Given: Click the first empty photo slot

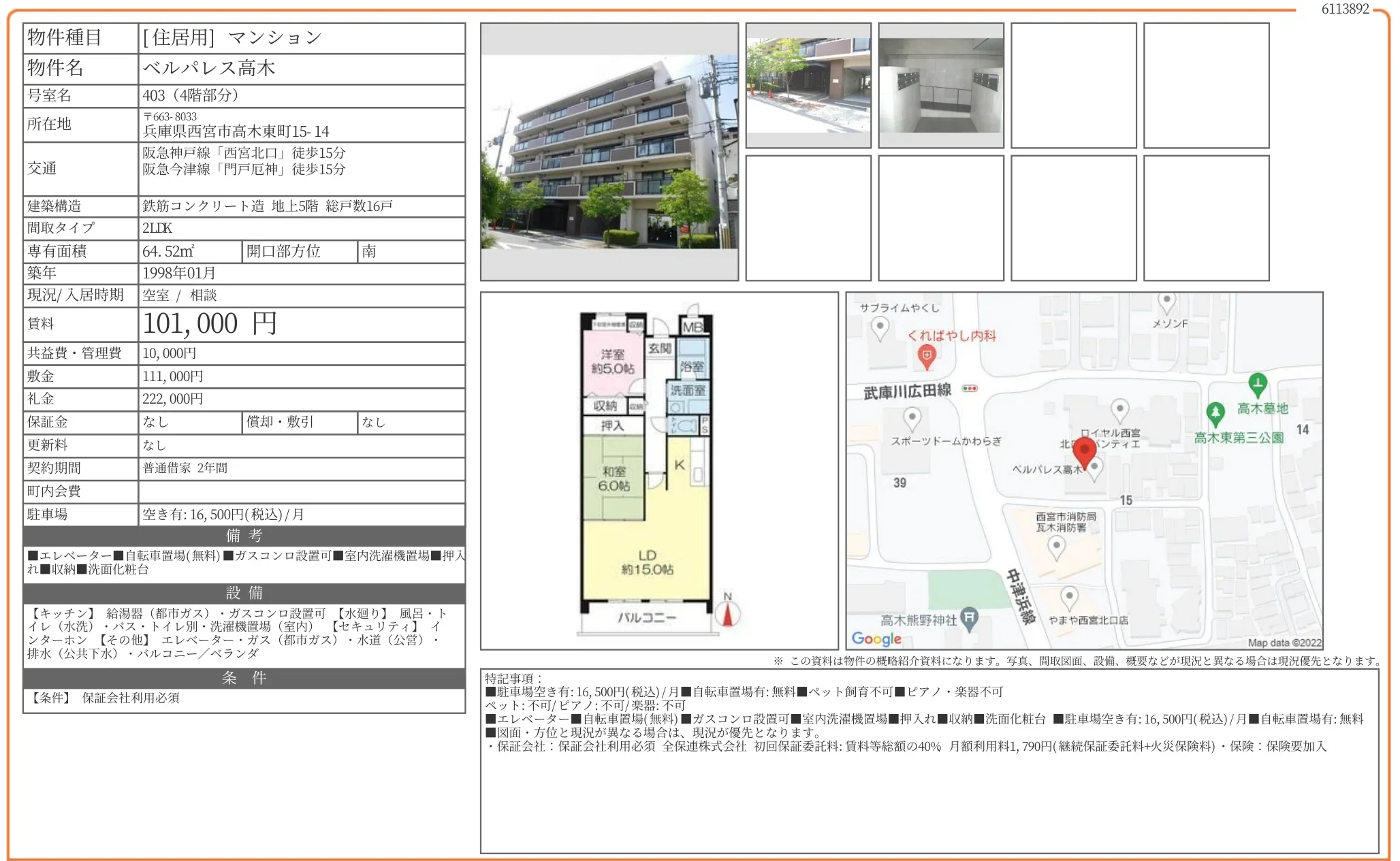Looking at the screenshot, I should [1073, 85].
